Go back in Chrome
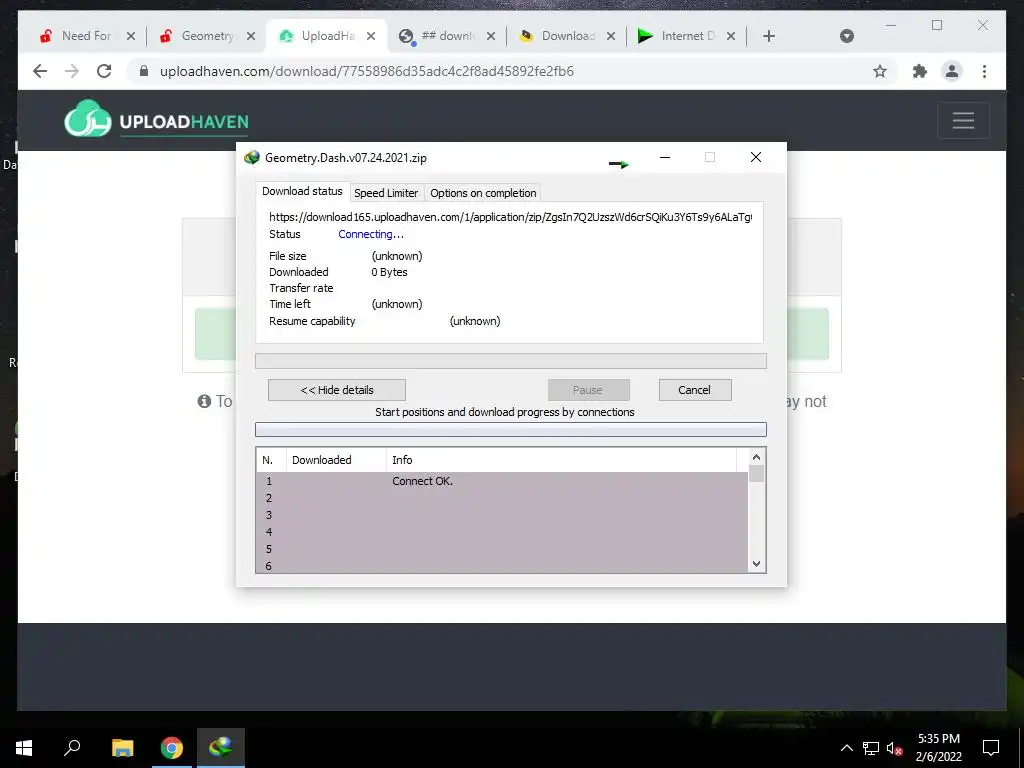Image resolution: width=1024 pixels, height=768 pixels. [x=40, y=71]
